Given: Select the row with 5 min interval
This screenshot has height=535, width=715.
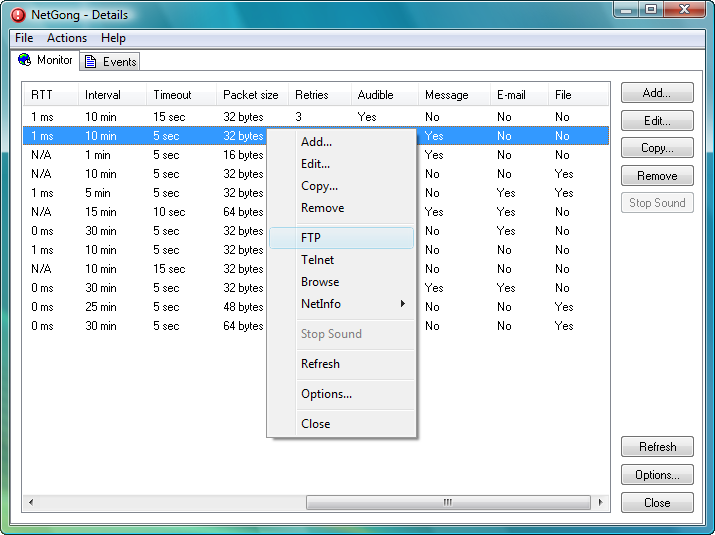Looking at the screenshot, I should (x=316, y=193).
